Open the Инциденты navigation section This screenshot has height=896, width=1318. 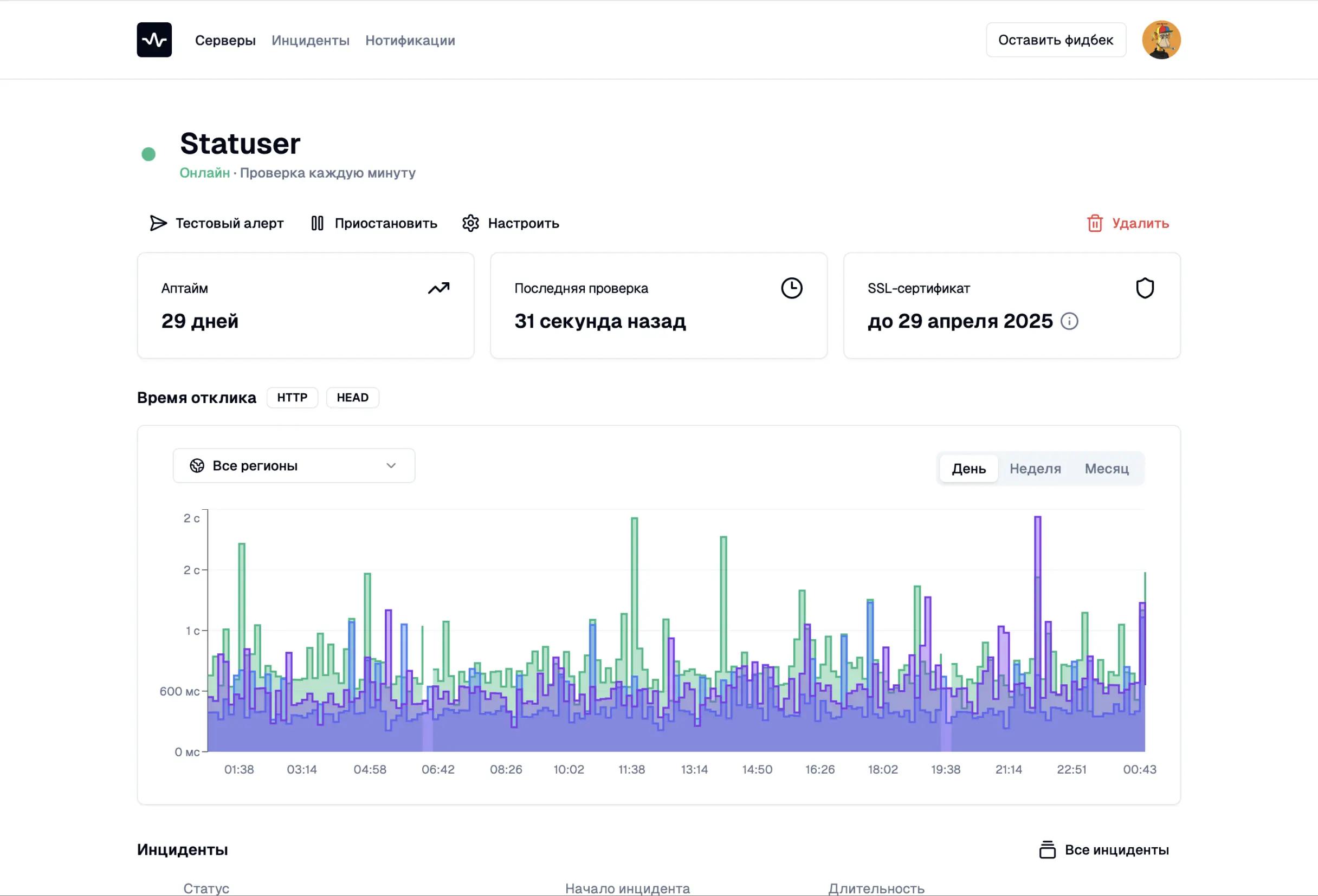[x=311, y=40]
